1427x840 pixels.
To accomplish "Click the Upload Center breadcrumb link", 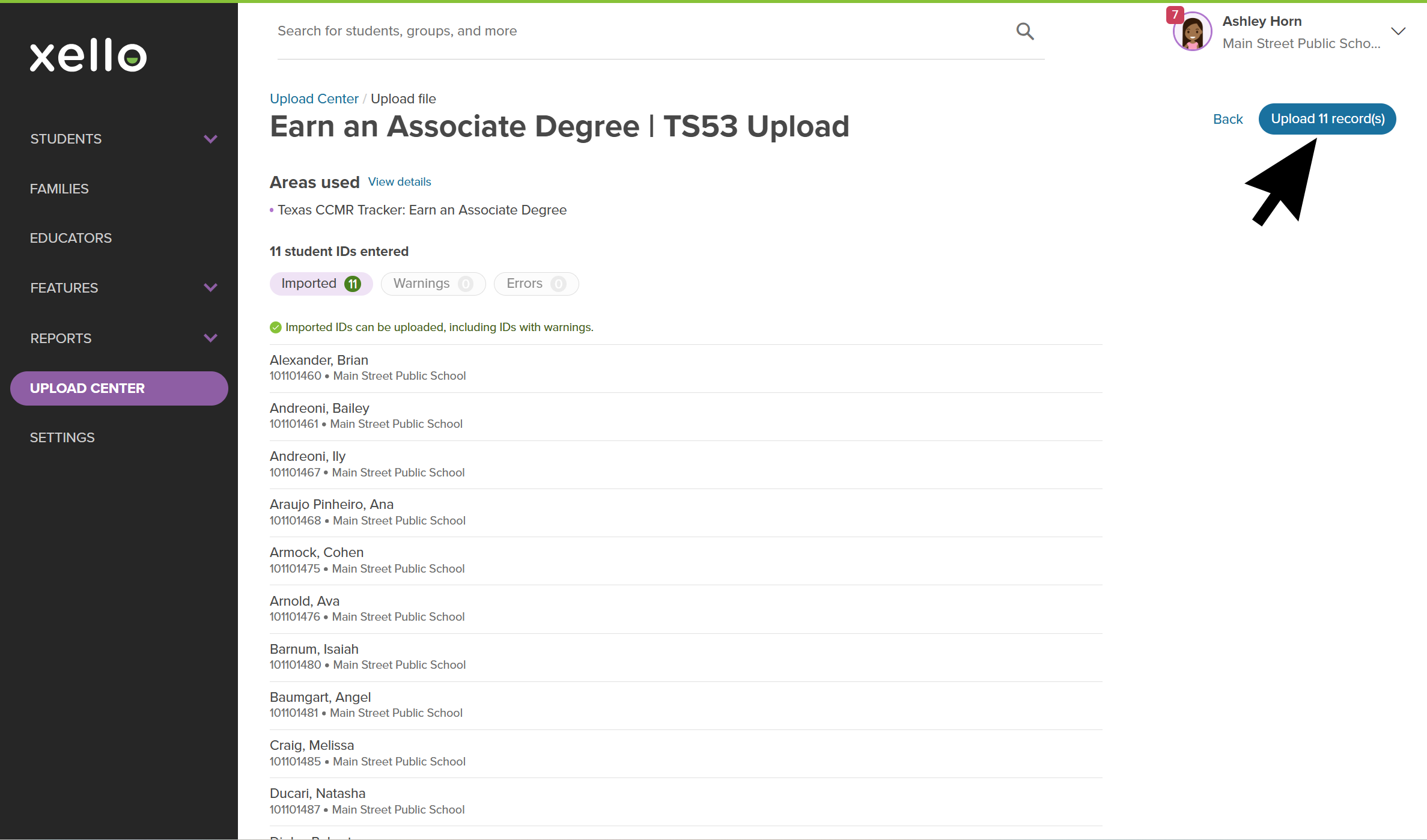I will click(x=314, y=99).
